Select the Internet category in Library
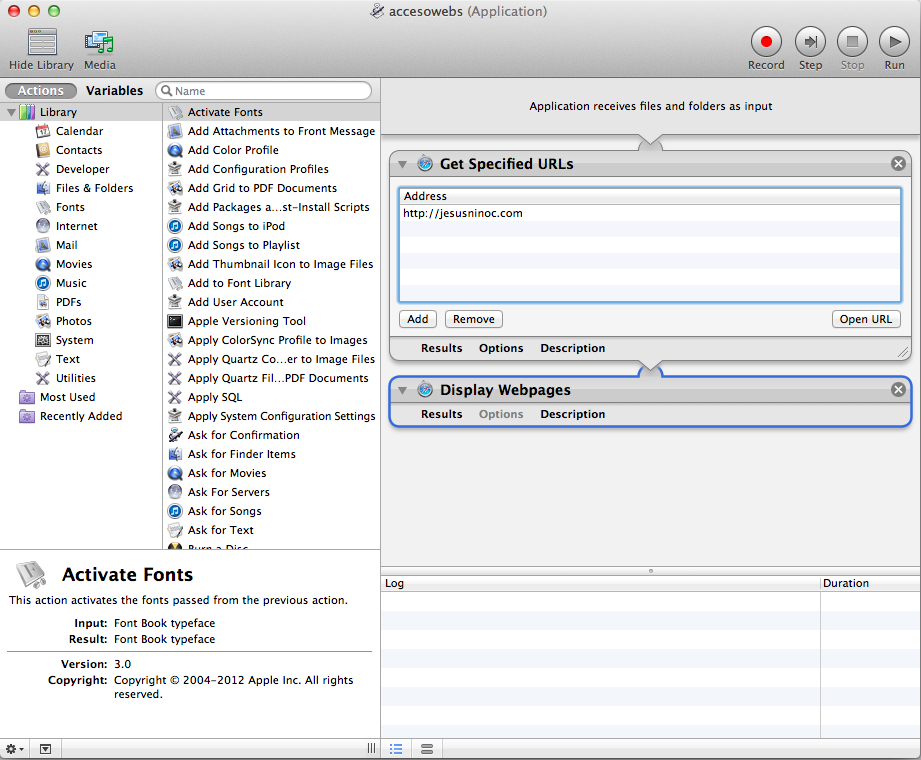Image resolution: width=921 pixels, height=760 pixels. point(76,226)
